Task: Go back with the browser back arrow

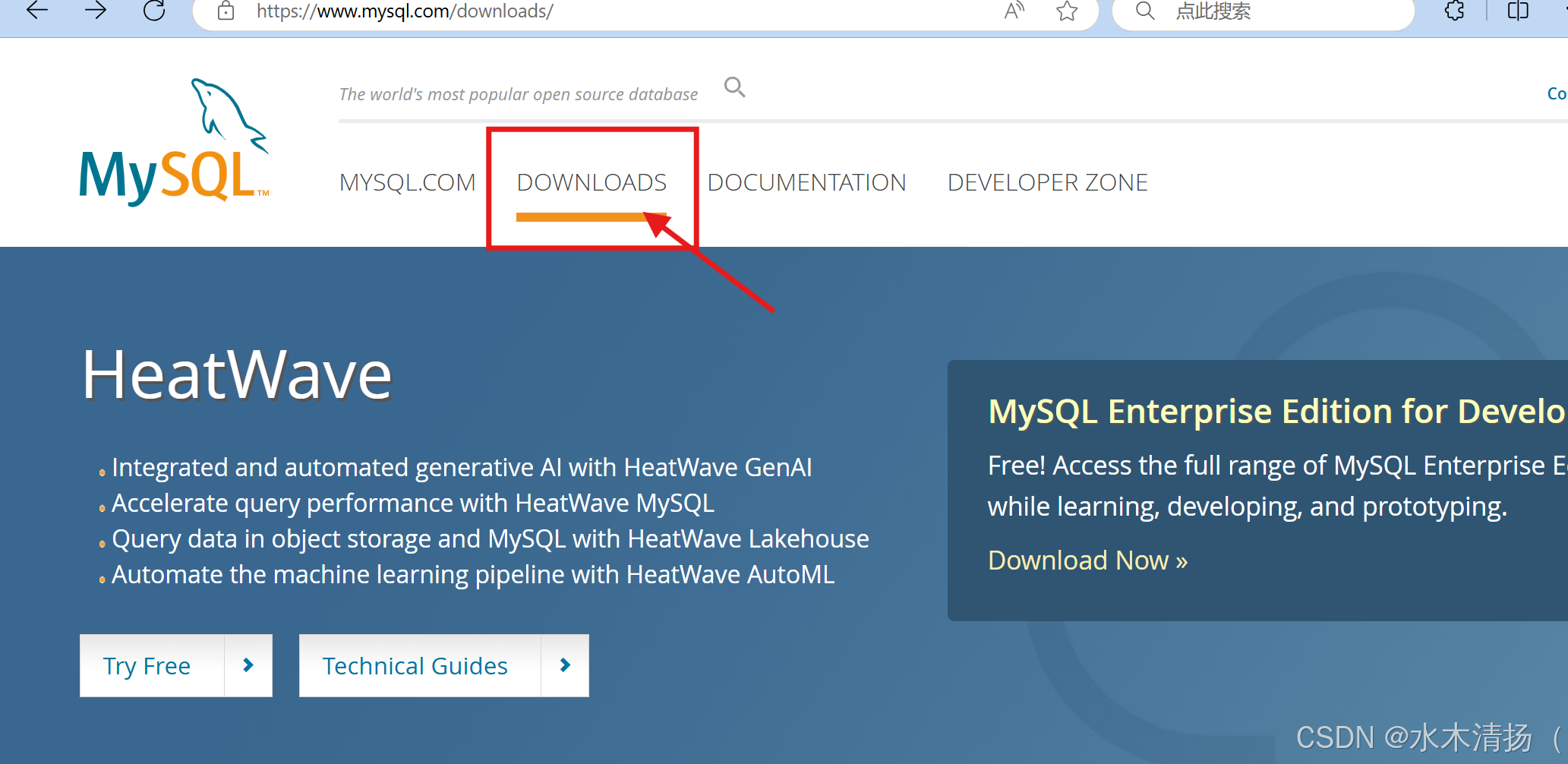Action: click(x=36, y=11)
